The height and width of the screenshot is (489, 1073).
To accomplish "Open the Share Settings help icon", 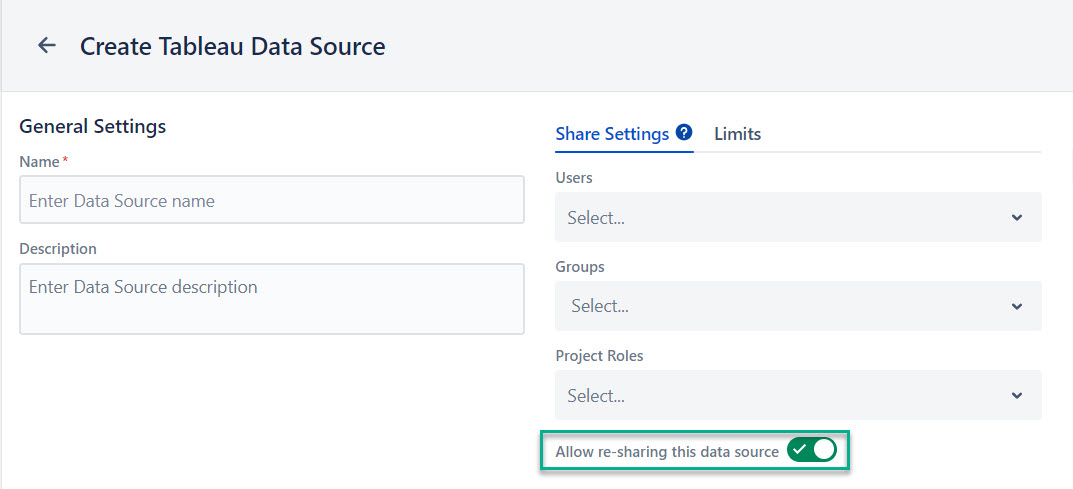I will (684, 132).
